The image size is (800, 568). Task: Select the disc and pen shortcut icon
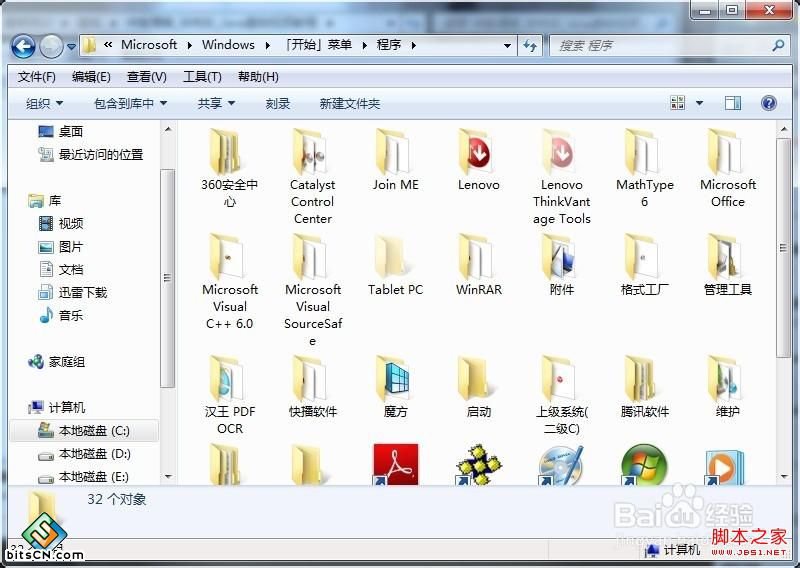pos(561,465)
